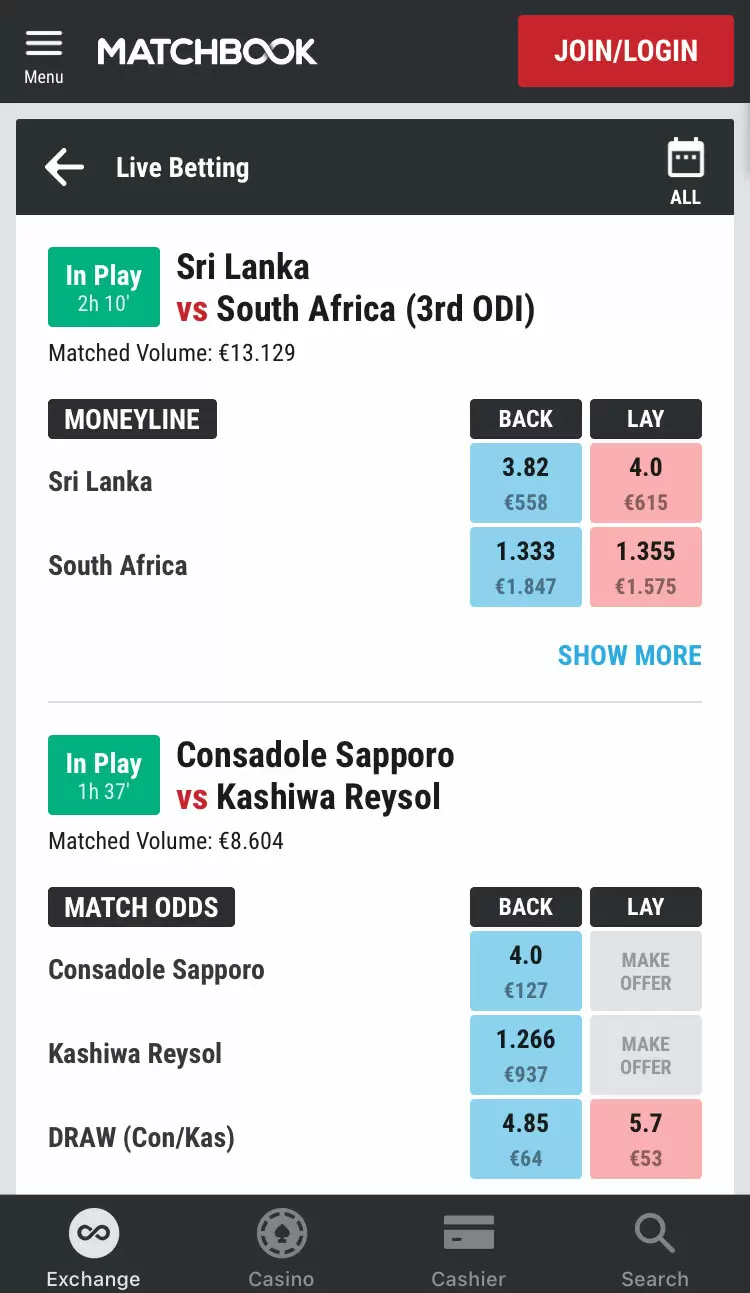Back South Africa at 1.333
This screenshot has height=1293, width=750.
click(526, 567)
